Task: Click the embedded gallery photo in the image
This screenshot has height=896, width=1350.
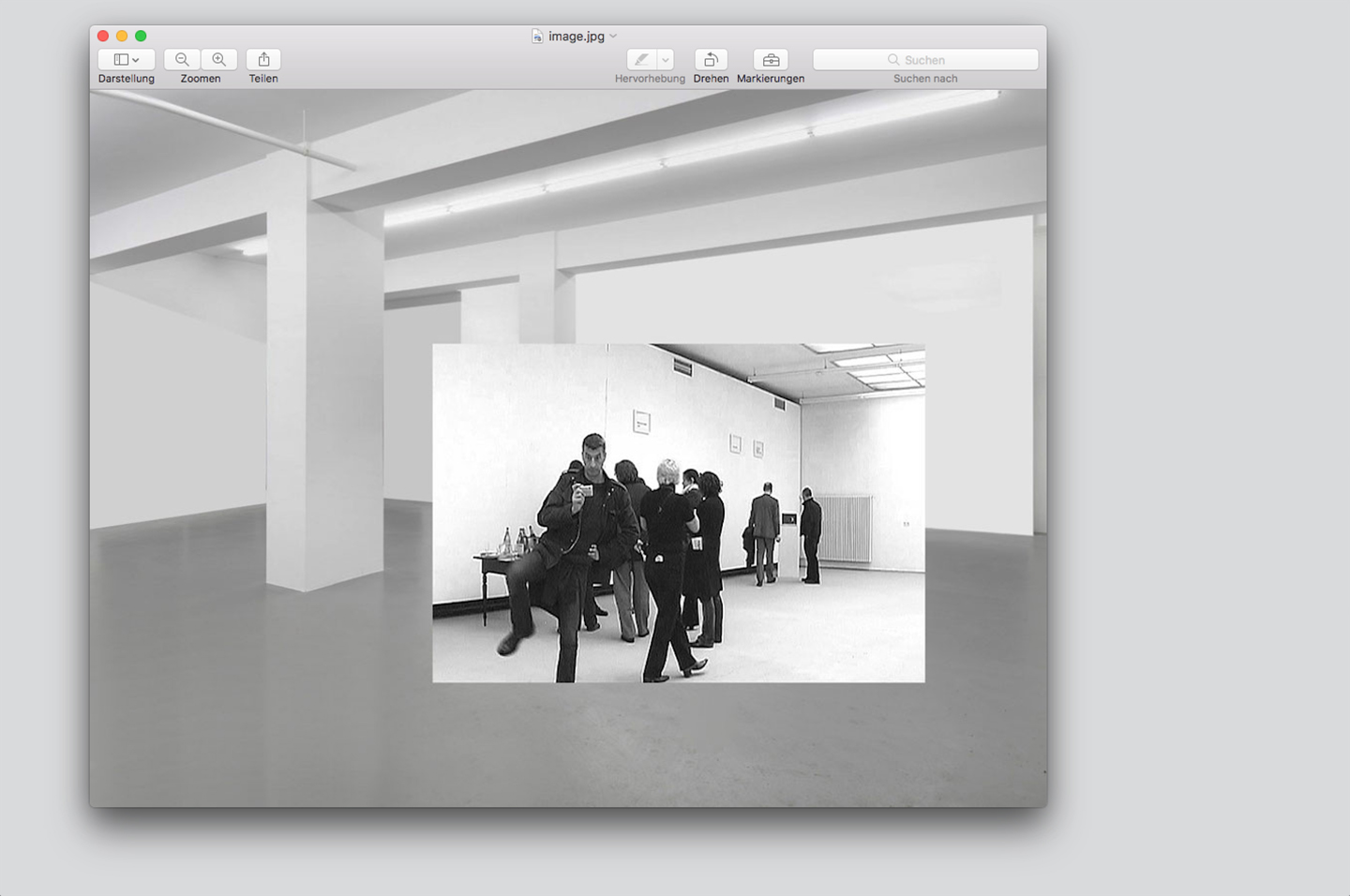Action: [679, 513]
